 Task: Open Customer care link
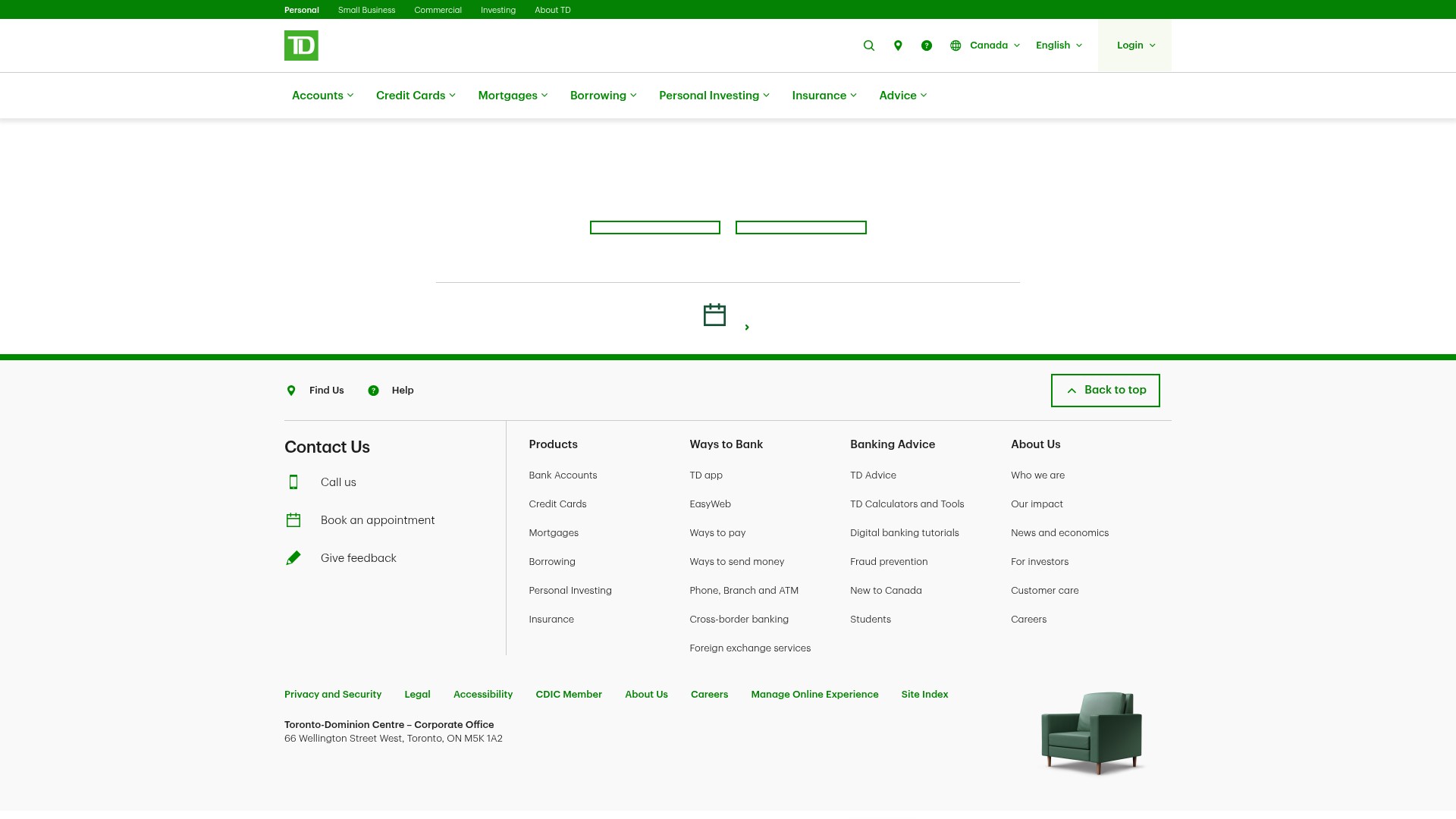[x=1044, y=591]
